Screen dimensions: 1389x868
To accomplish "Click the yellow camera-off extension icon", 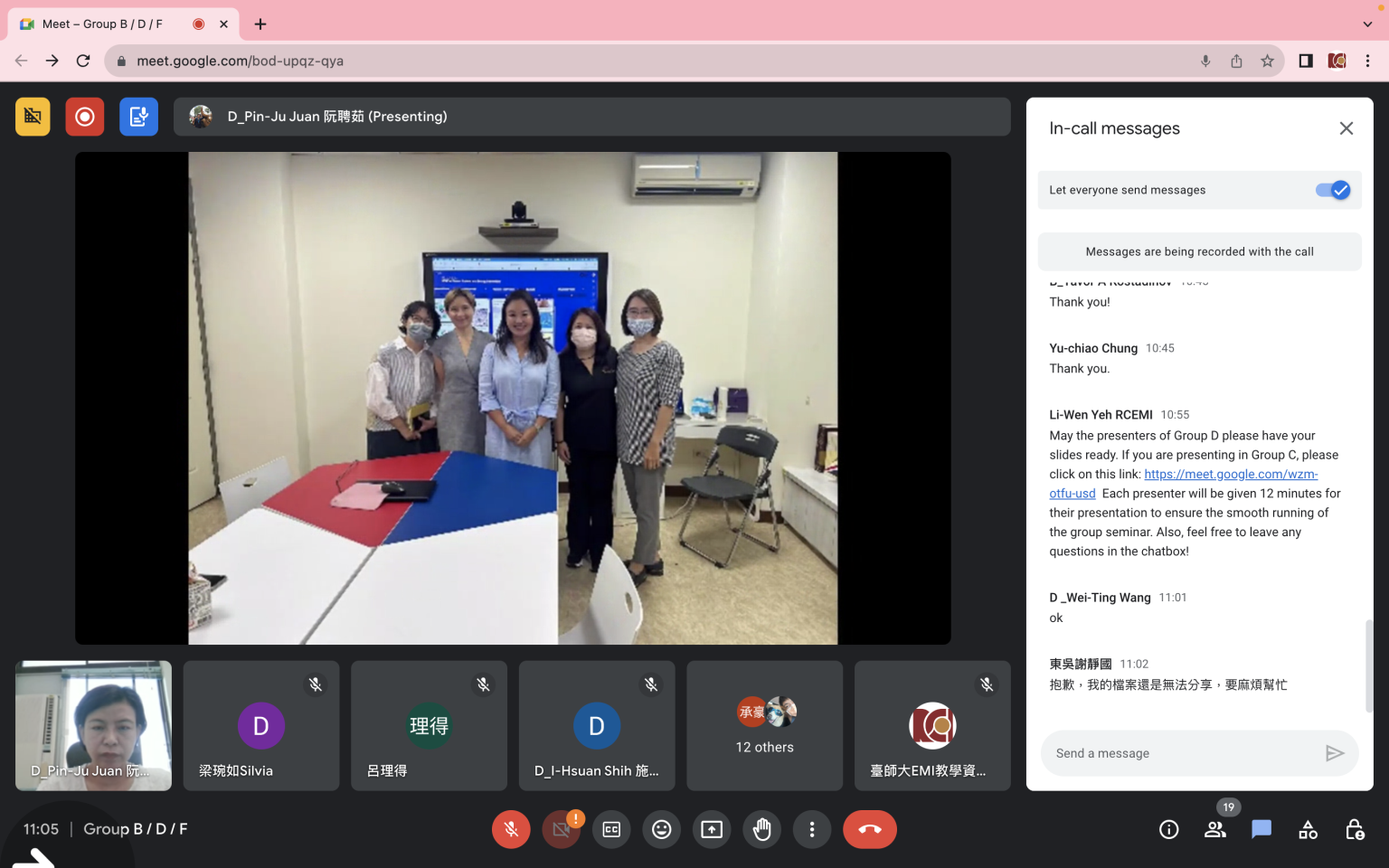I will coord(33,117).
